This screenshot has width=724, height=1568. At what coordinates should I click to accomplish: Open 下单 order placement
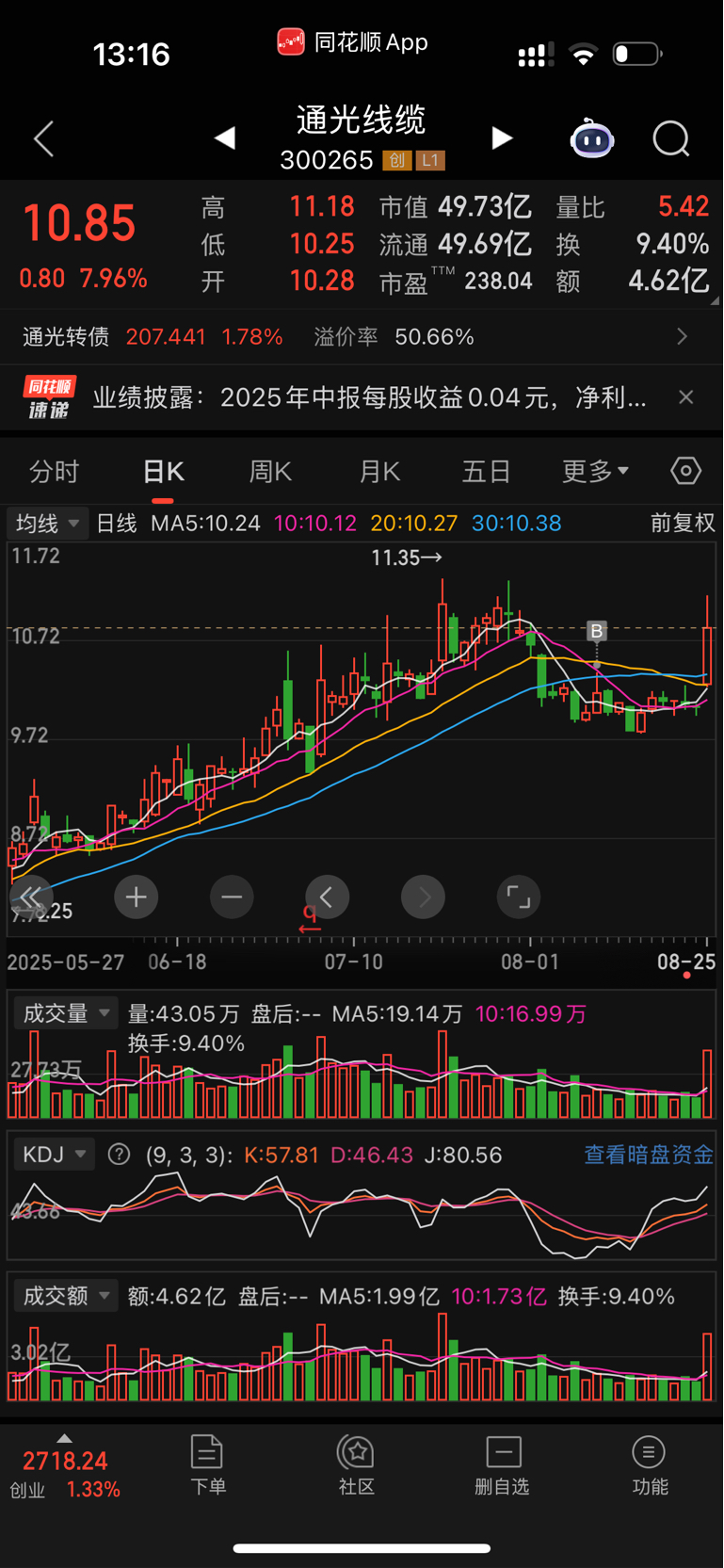pos(207,1465)
